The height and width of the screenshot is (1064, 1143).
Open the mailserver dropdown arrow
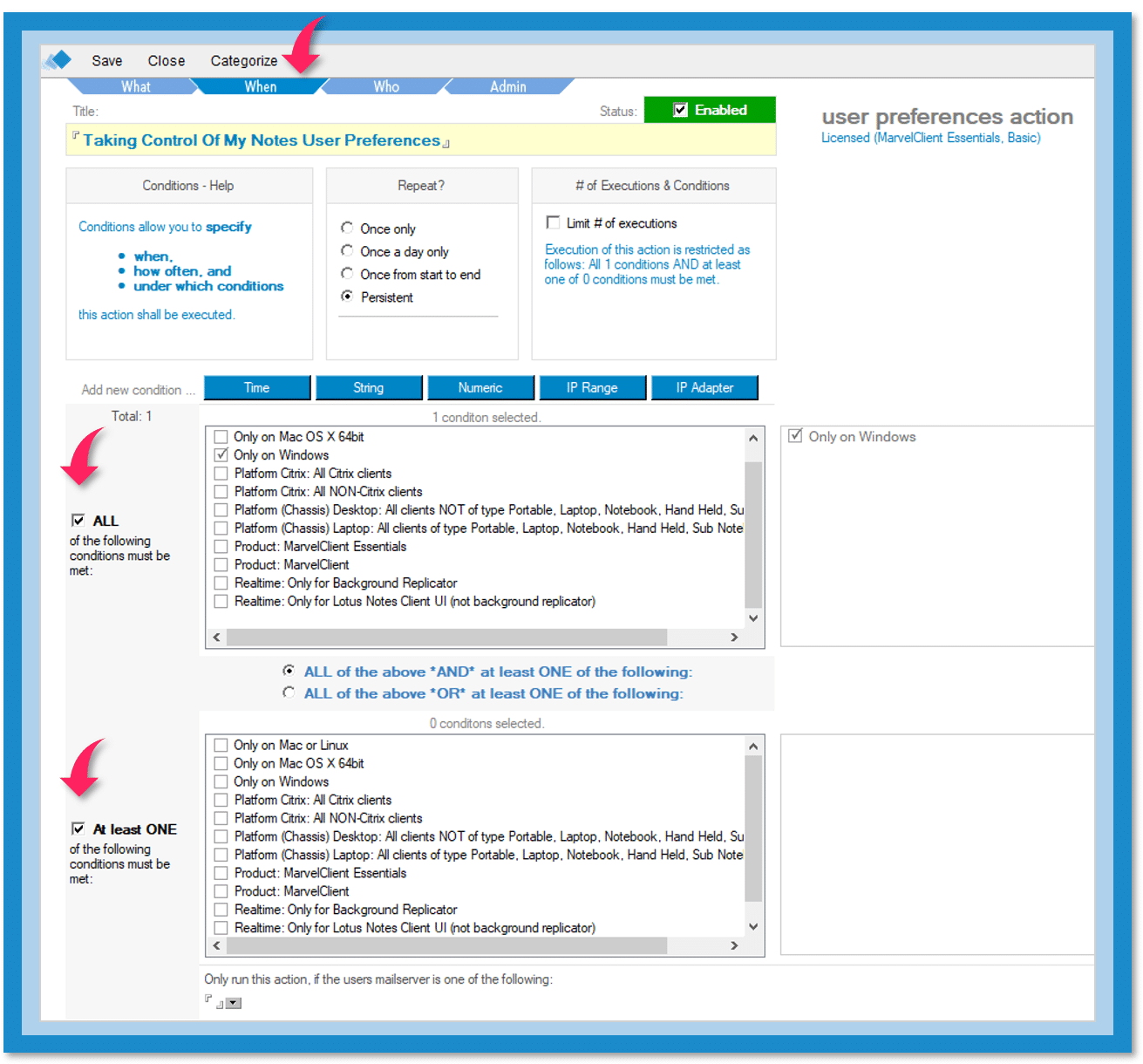[x=233, y=1003]
